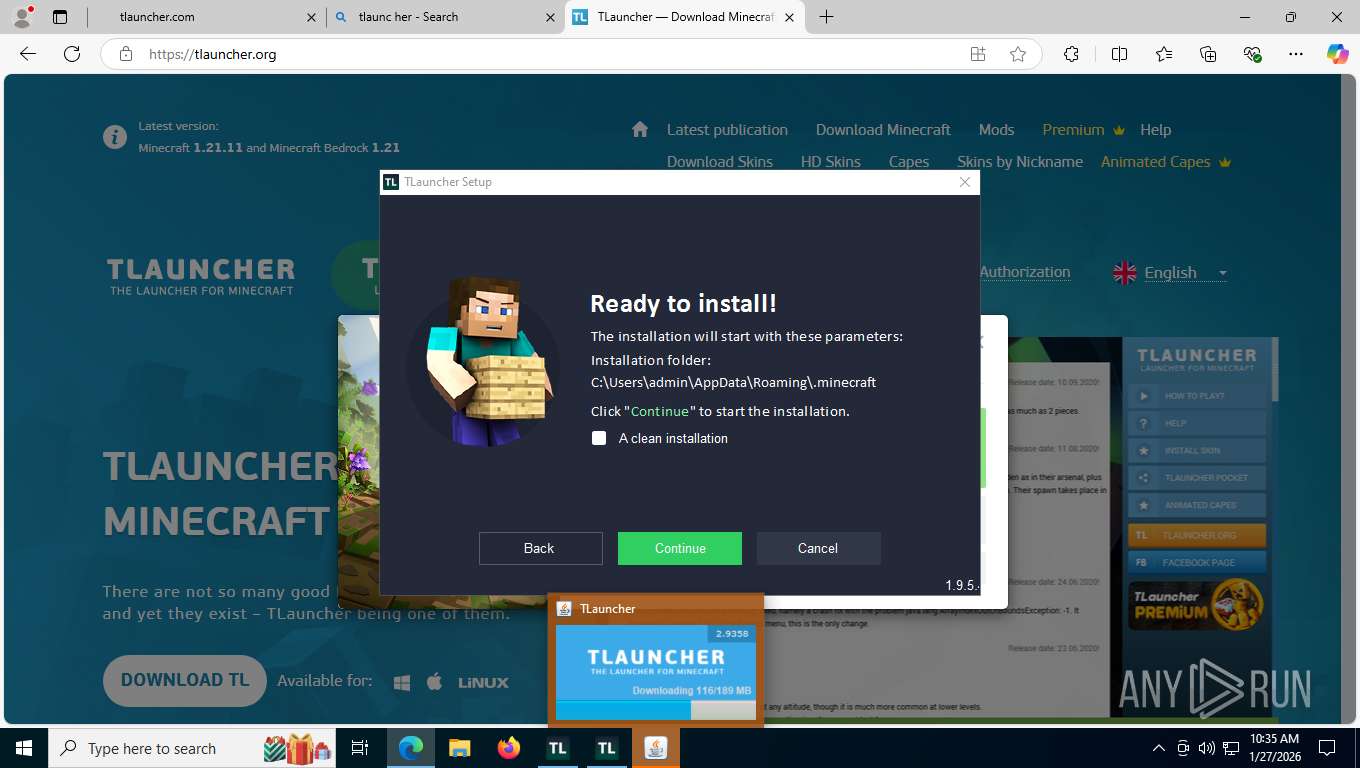The width and height of the screenshot is (1360, 768).
Task: Open the Favorites list icon
Action: coord(1164,54)
